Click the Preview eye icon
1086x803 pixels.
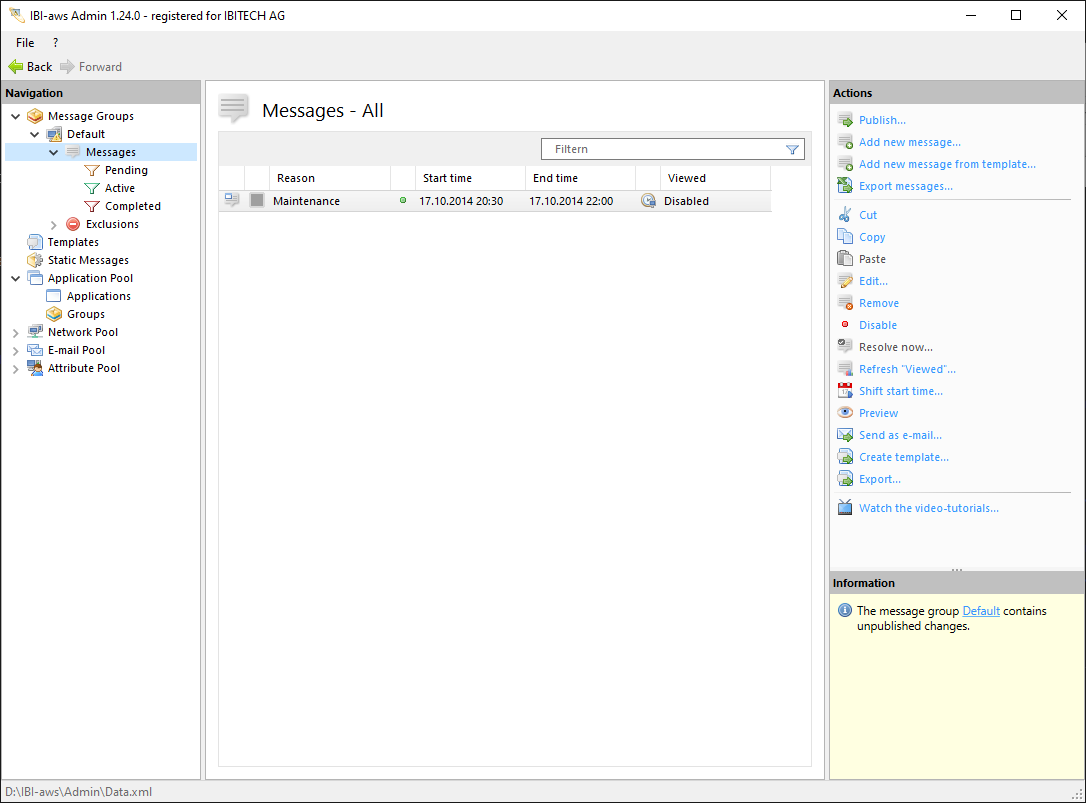[845, 413]
